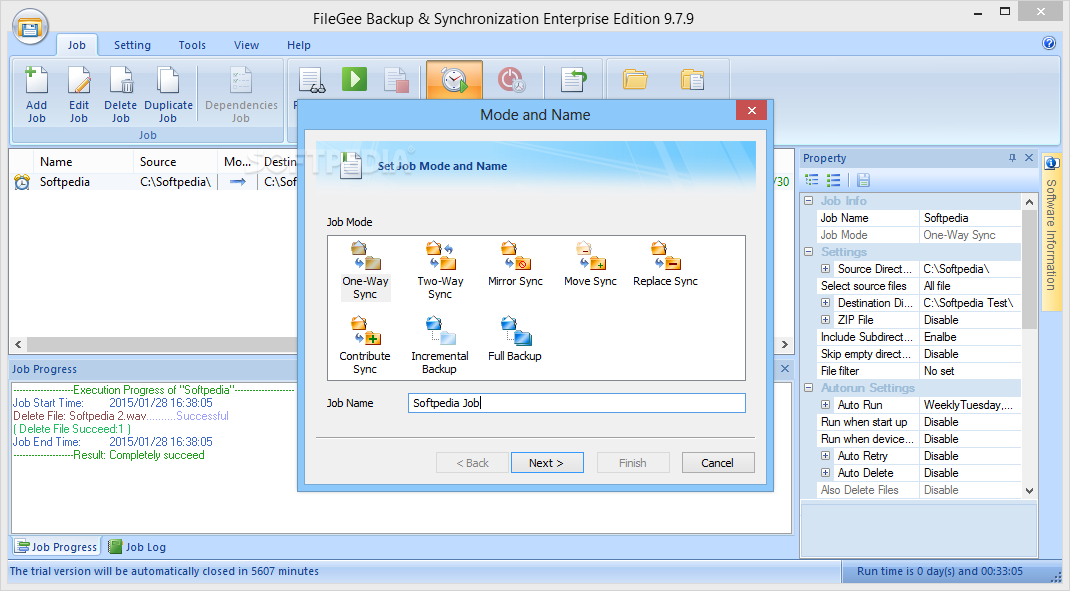Image resolution: width=1070 pixels, height=591 pixels.
Task: Open the Setting ribbon tab
Action: (132, 45)
